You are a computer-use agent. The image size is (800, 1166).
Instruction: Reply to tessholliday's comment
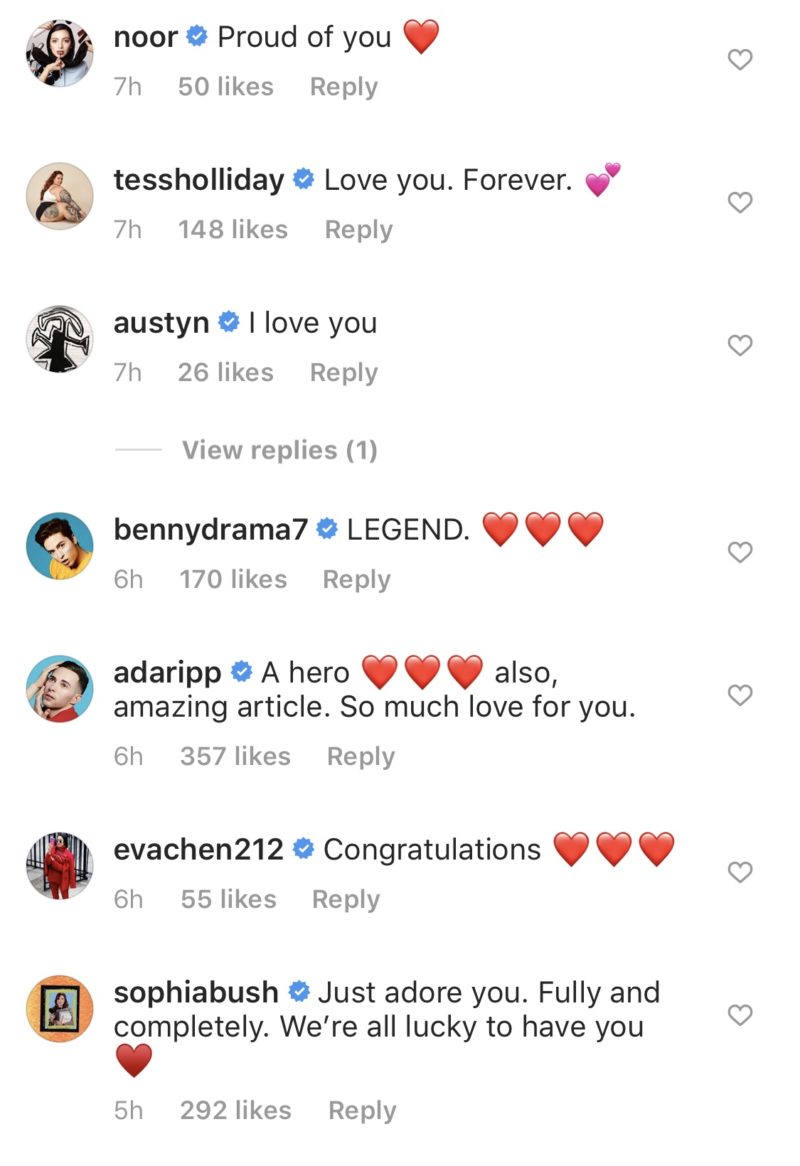click(358, 230)
